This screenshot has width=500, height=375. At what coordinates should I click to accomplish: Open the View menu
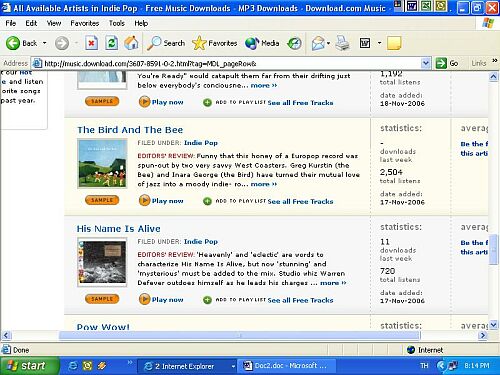pyautogui.click(x=54, y=23)
